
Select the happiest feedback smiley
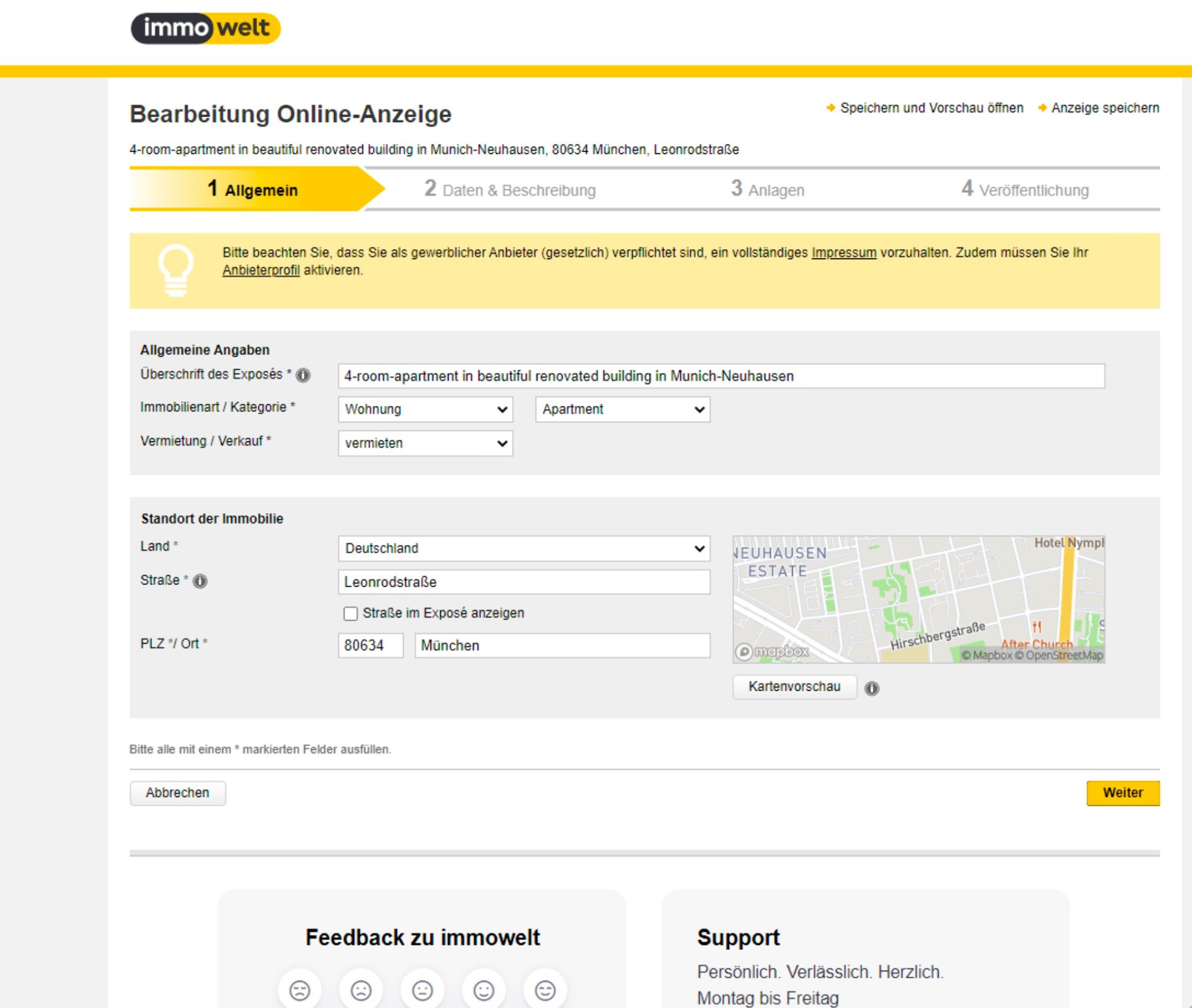tap(545, 990)
